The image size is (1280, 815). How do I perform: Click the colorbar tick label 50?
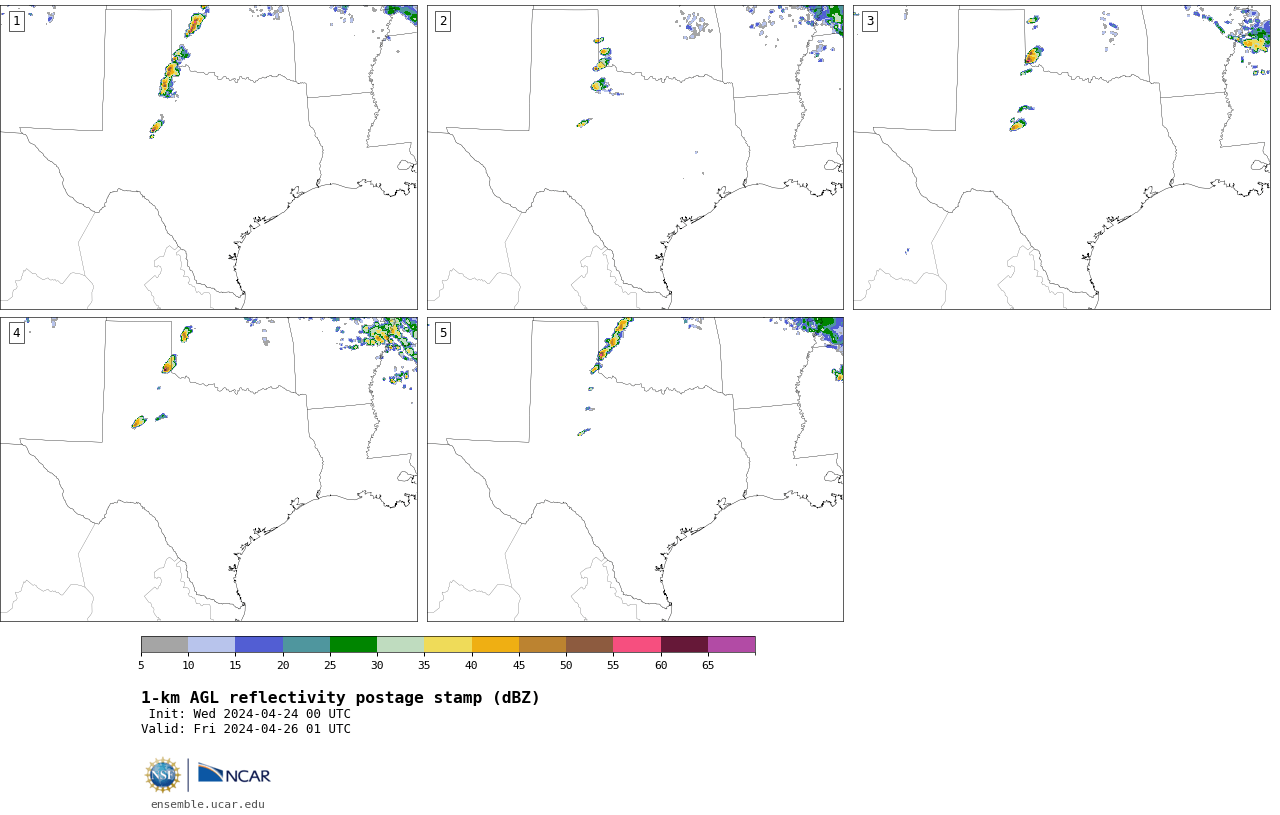tap(566, 665)
